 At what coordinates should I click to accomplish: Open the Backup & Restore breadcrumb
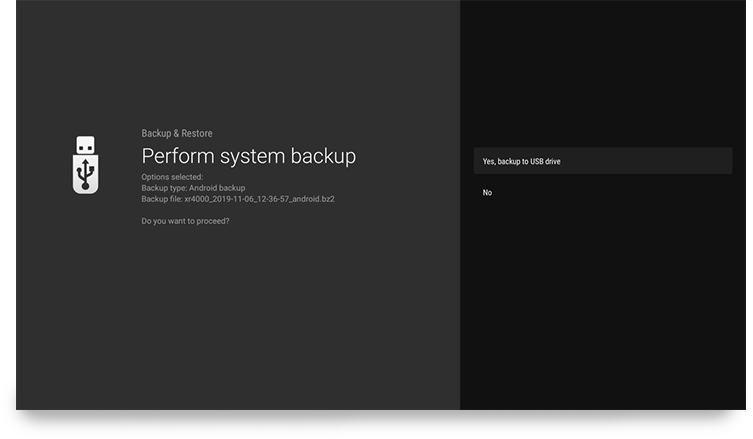[x=177, y=134]
